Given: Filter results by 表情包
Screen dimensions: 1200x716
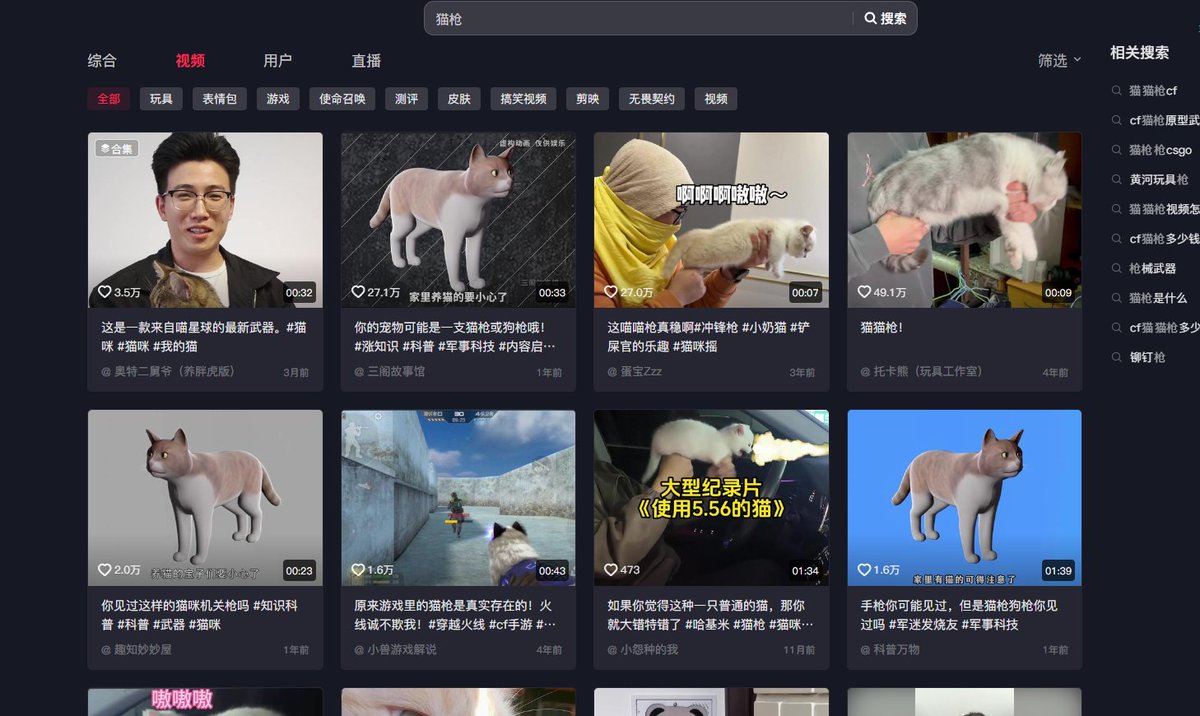Looking at the screenshot, I should [220, 99].
